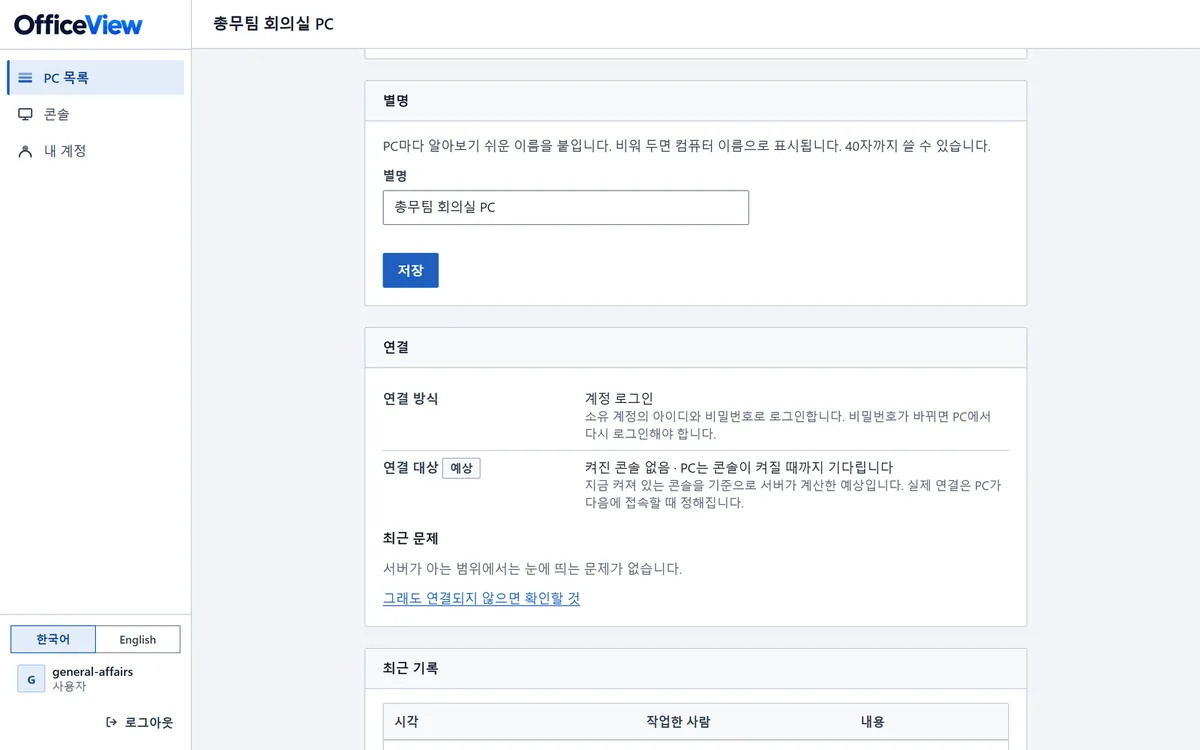Click the 계정 로그인 value text
This screenshot has width=1200, height=750.
[619, 399]
